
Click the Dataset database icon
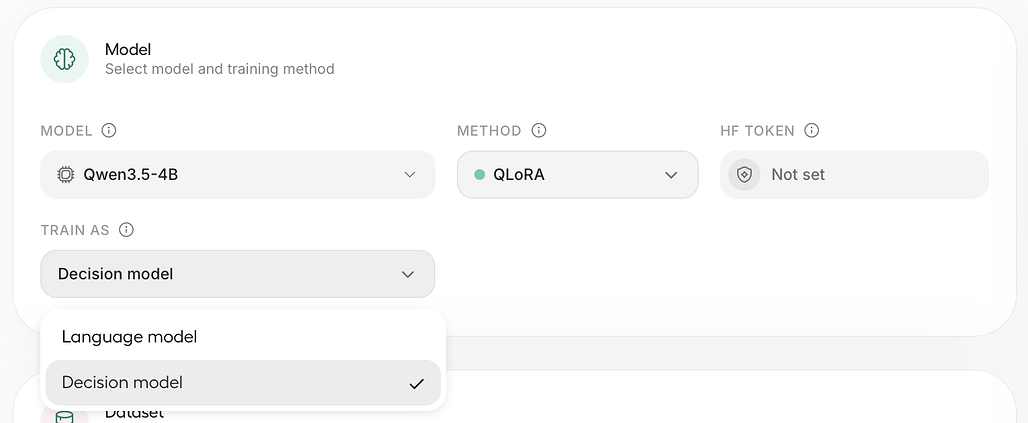point(64,417)
